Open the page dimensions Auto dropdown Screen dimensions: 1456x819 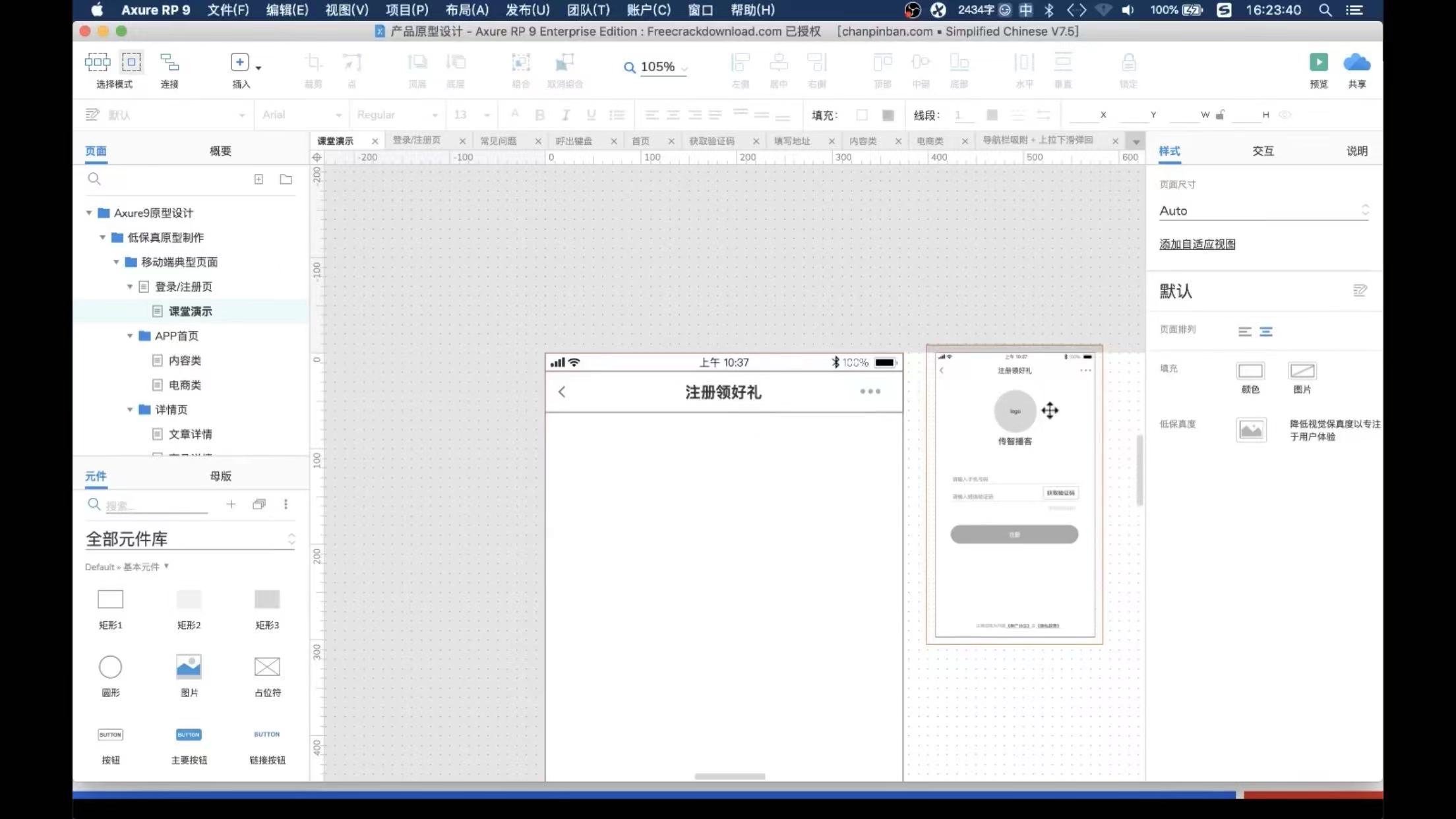pos(1263,211)
